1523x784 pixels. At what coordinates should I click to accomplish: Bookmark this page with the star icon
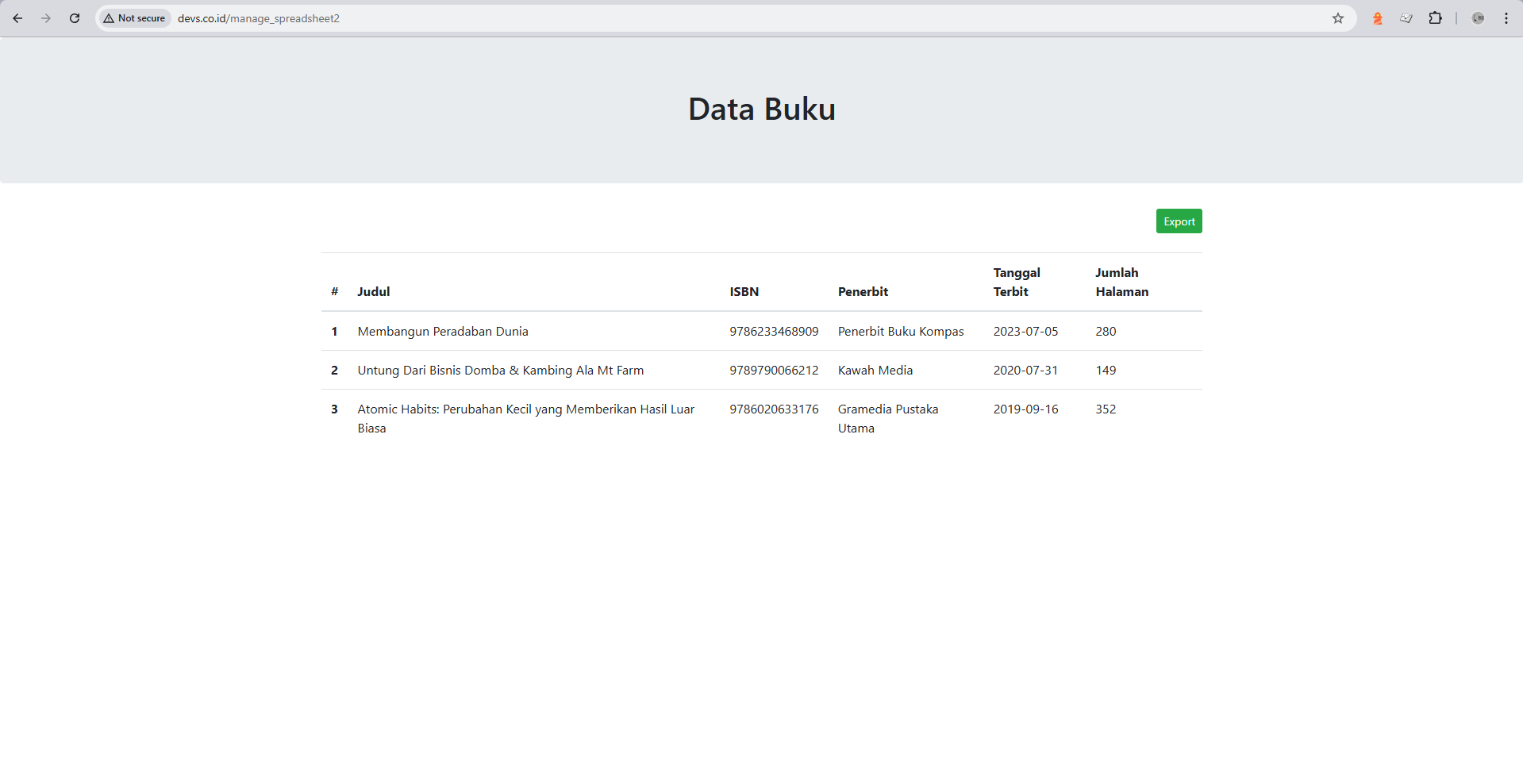coord(1338,18)
